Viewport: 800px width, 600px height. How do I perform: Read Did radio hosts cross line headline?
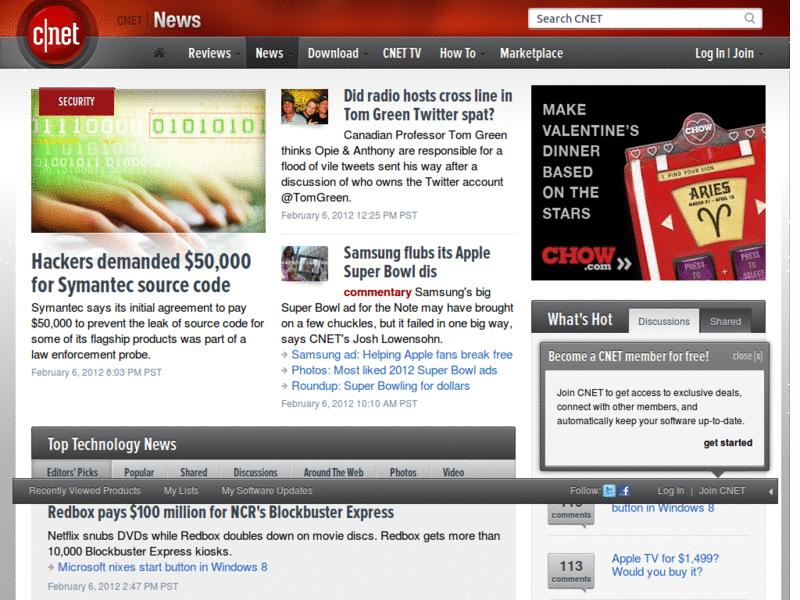pos(428,105)
